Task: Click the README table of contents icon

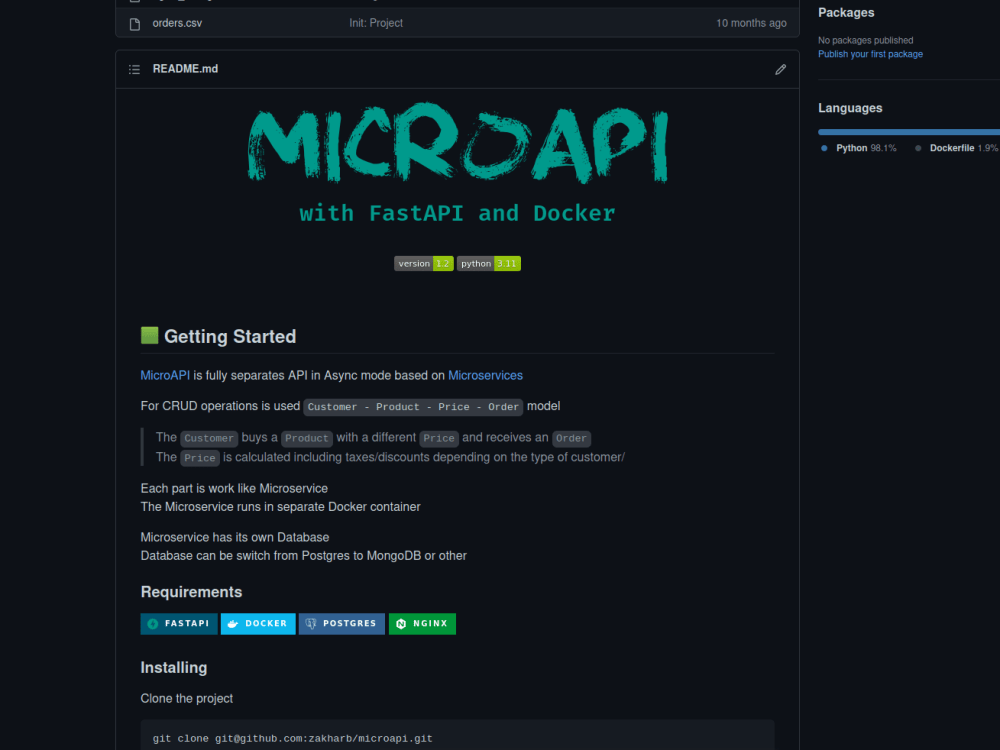Action: (134, 69)
